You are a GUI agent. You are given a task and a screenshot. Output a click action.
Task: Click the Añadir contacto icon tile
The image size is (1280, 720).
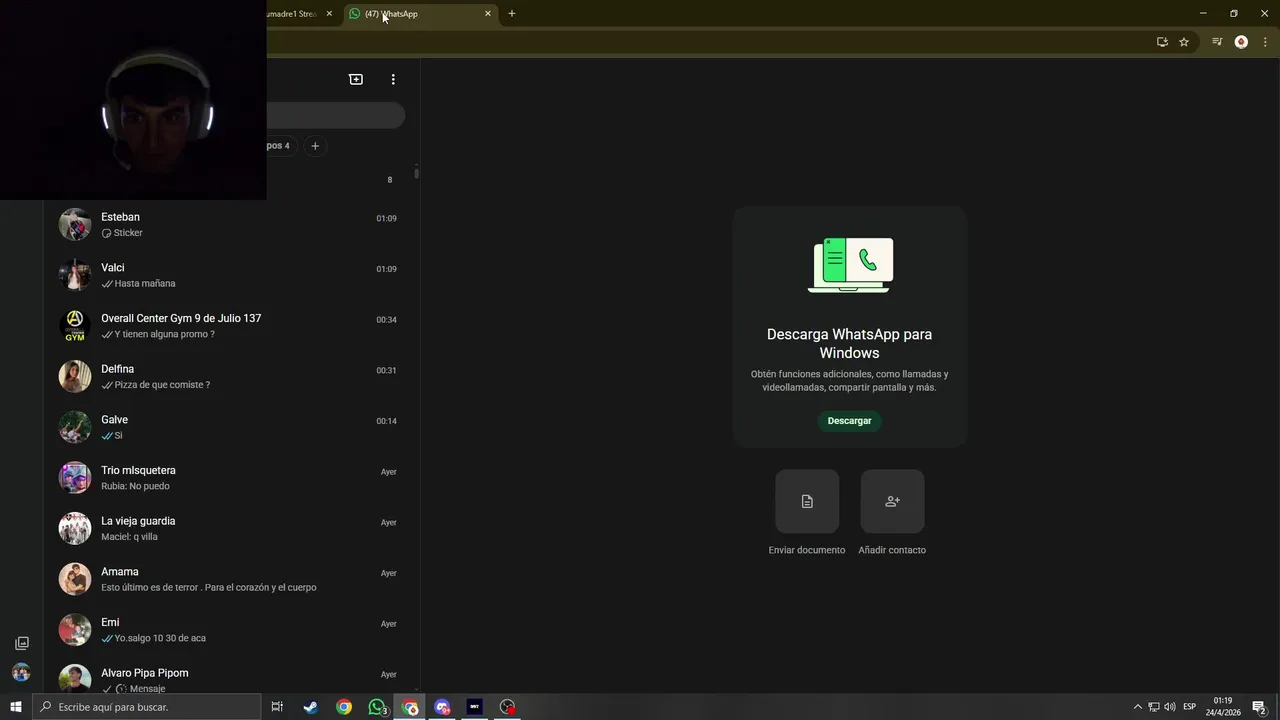[x=892, y=501]
